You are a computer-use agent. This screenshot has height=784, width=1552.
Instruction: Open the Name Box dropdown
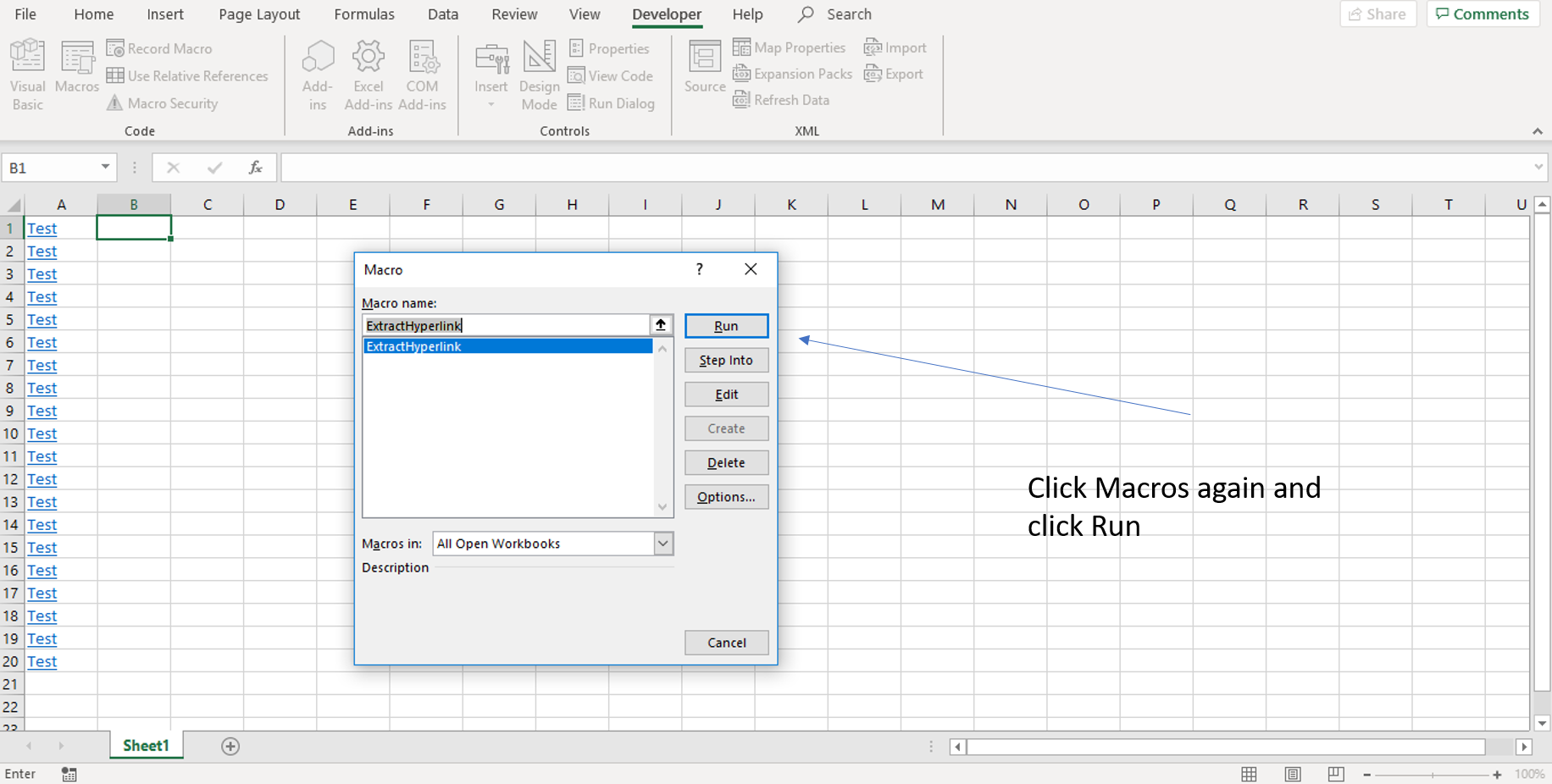pos(105,167)
